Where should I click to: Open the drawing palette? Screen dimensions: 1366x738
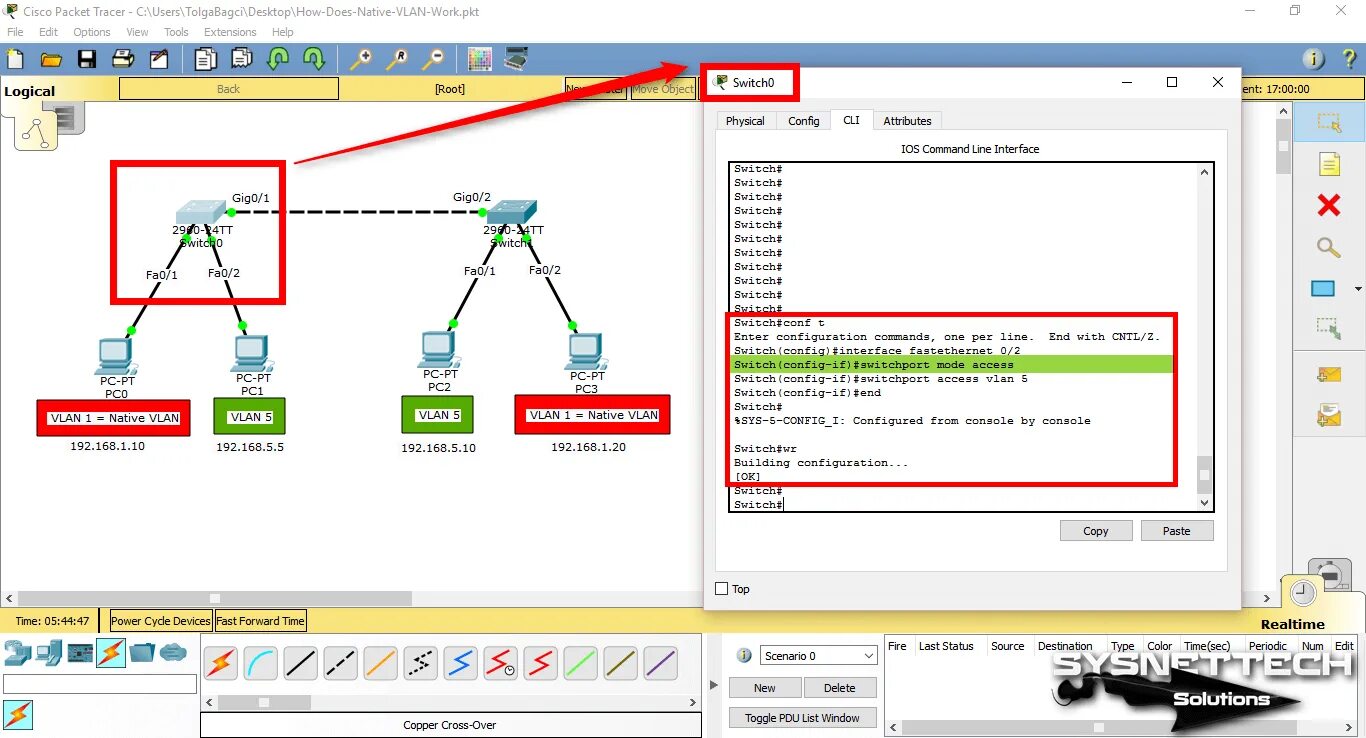(480, 59)
